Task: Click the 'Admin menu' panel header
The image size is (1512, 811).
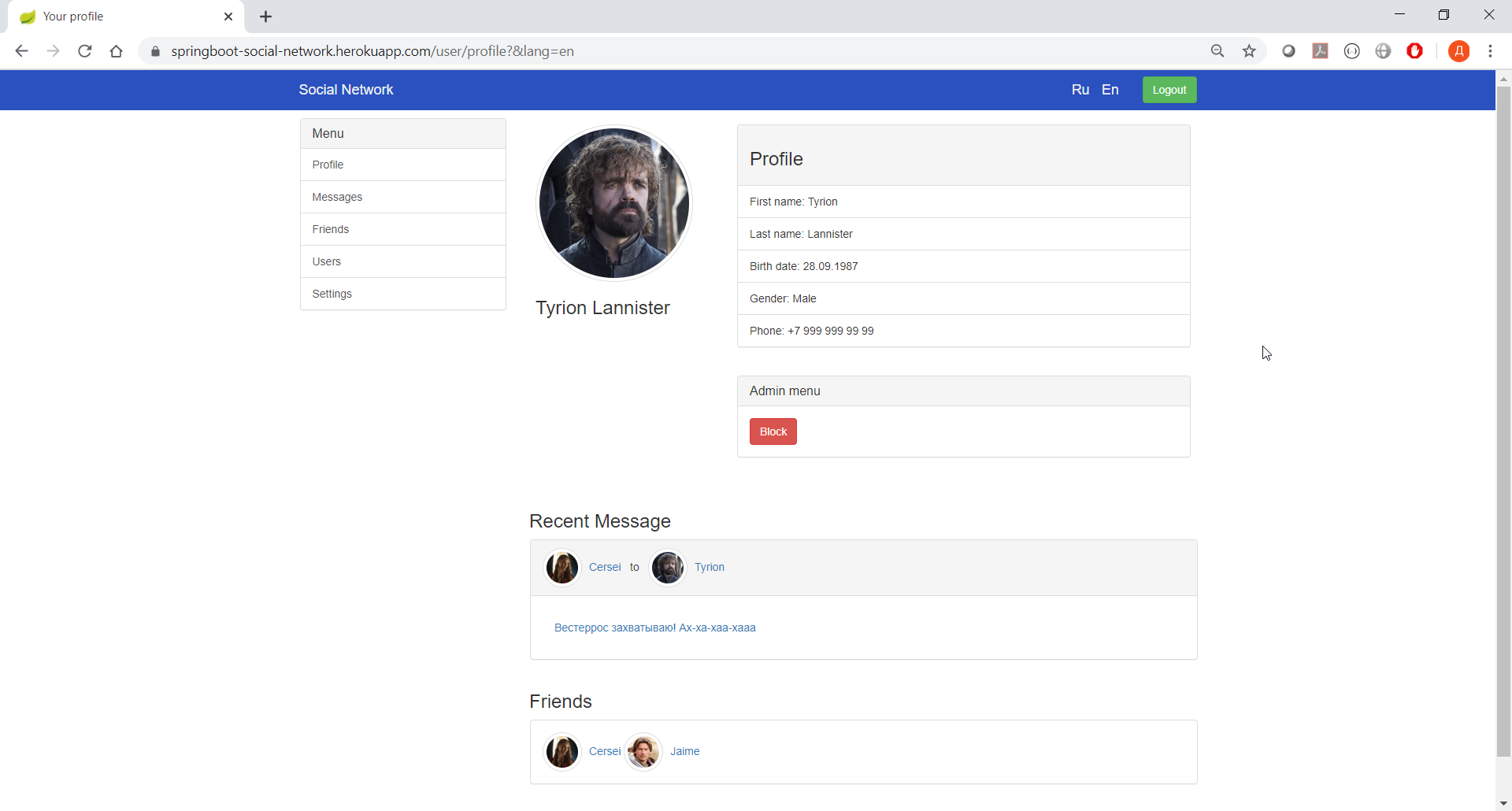Action: (963, 391)
